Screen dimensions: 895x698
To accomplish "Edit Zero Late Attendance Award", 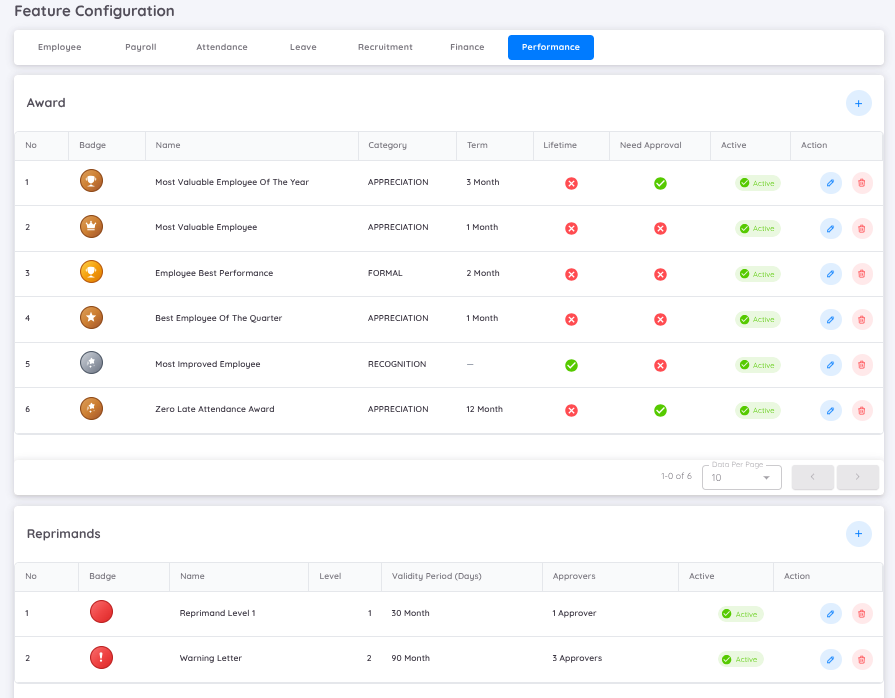I will coord(831,410).
